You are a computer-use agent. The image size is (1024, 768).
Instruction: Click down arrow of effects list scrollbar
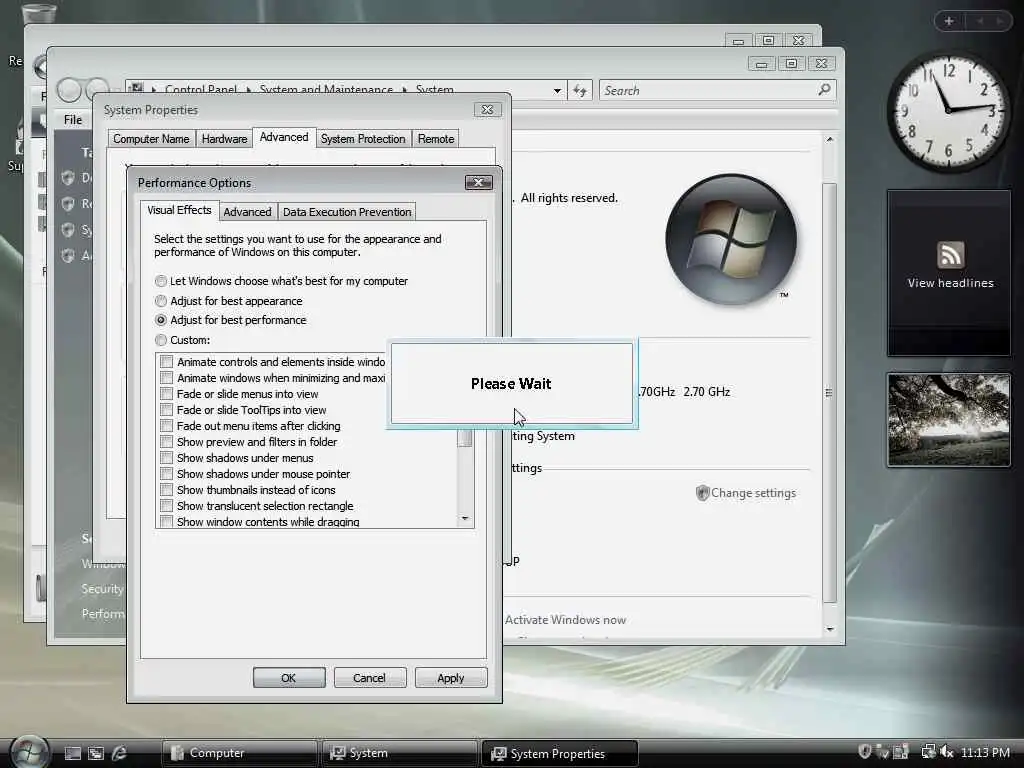click(465, 519)
